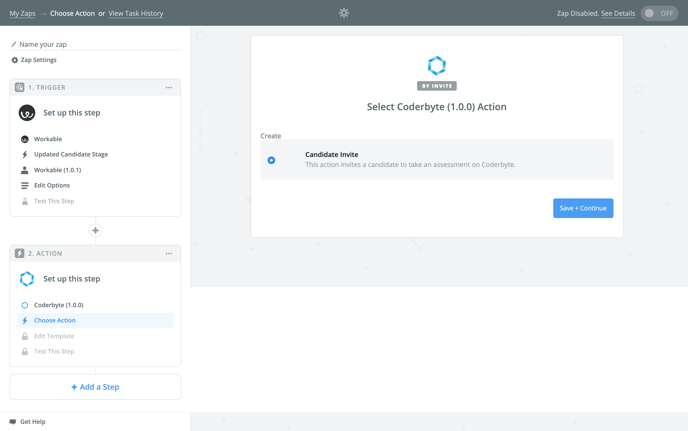Click the small Coderbyte icon in the action list
This screenshot has width=688, height=431.
coord(25,305)
